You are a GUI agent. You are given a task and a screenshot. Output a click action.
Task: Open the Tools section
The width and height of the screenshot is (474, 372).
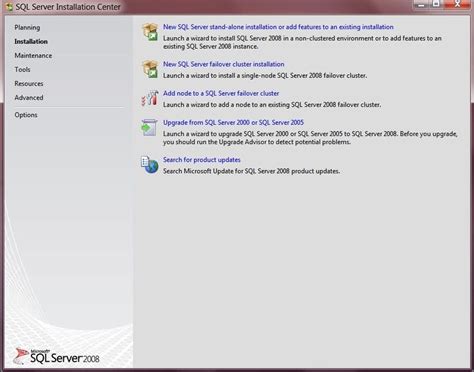(22, 70)
